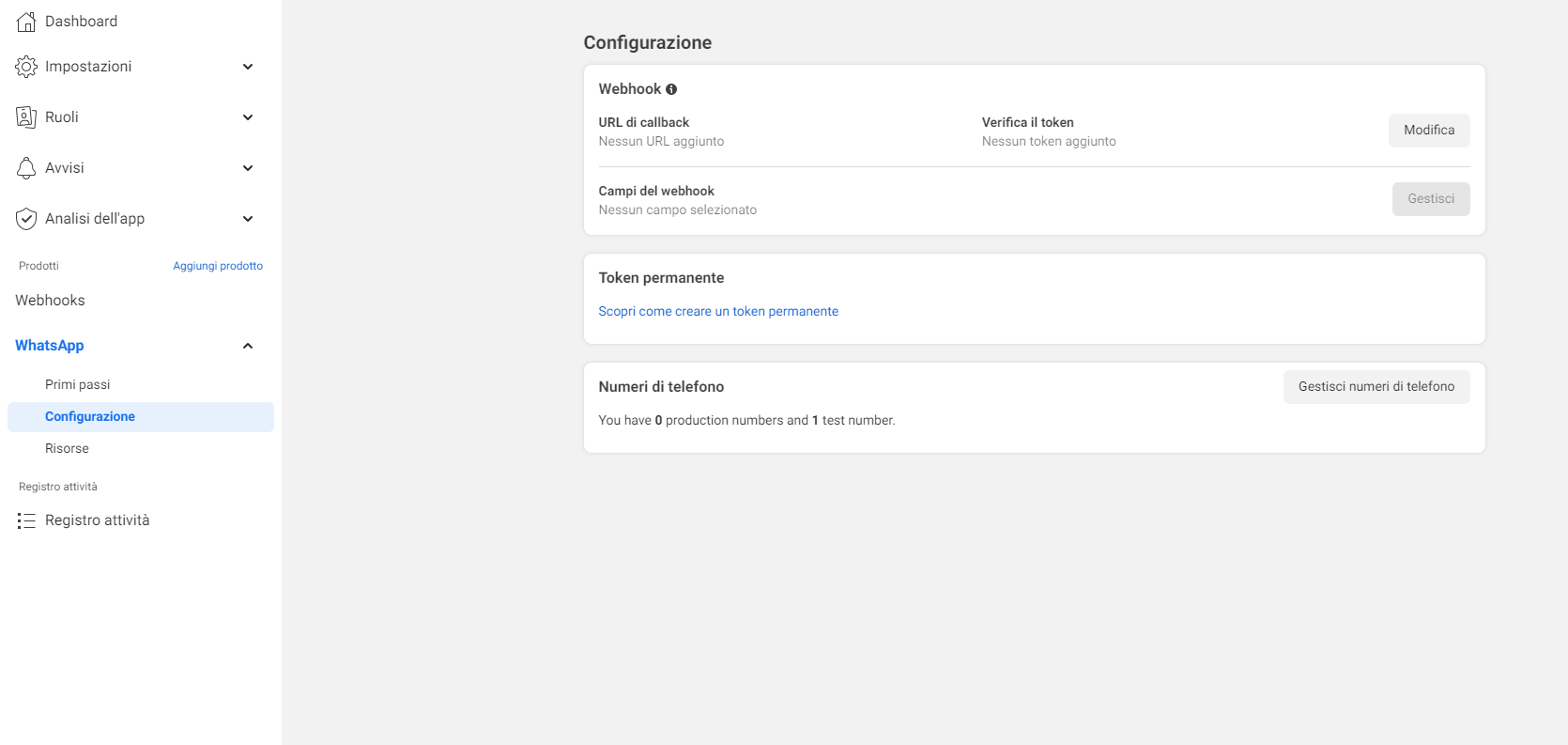Click the Dashboard house icon
1568x745 pixels.
26,22
